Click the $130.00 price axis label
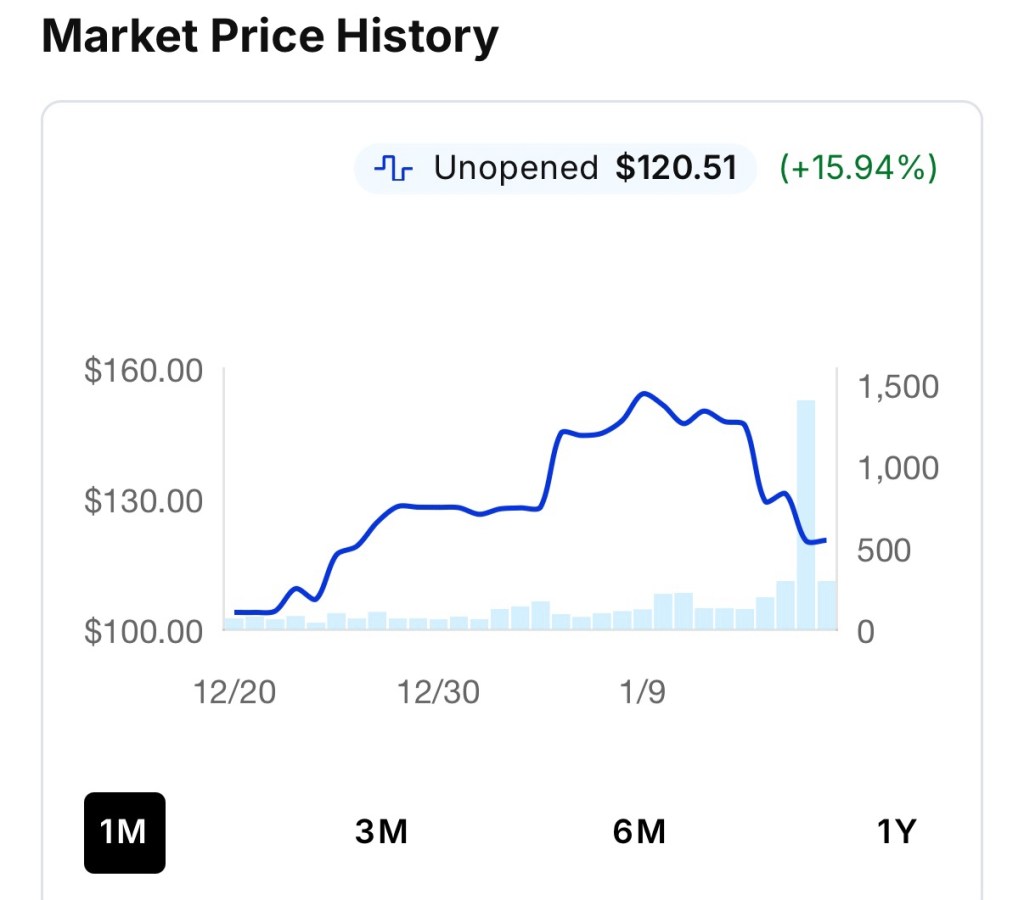The width and height of the screenshot is (1024, 900). [x=144, y=501]
